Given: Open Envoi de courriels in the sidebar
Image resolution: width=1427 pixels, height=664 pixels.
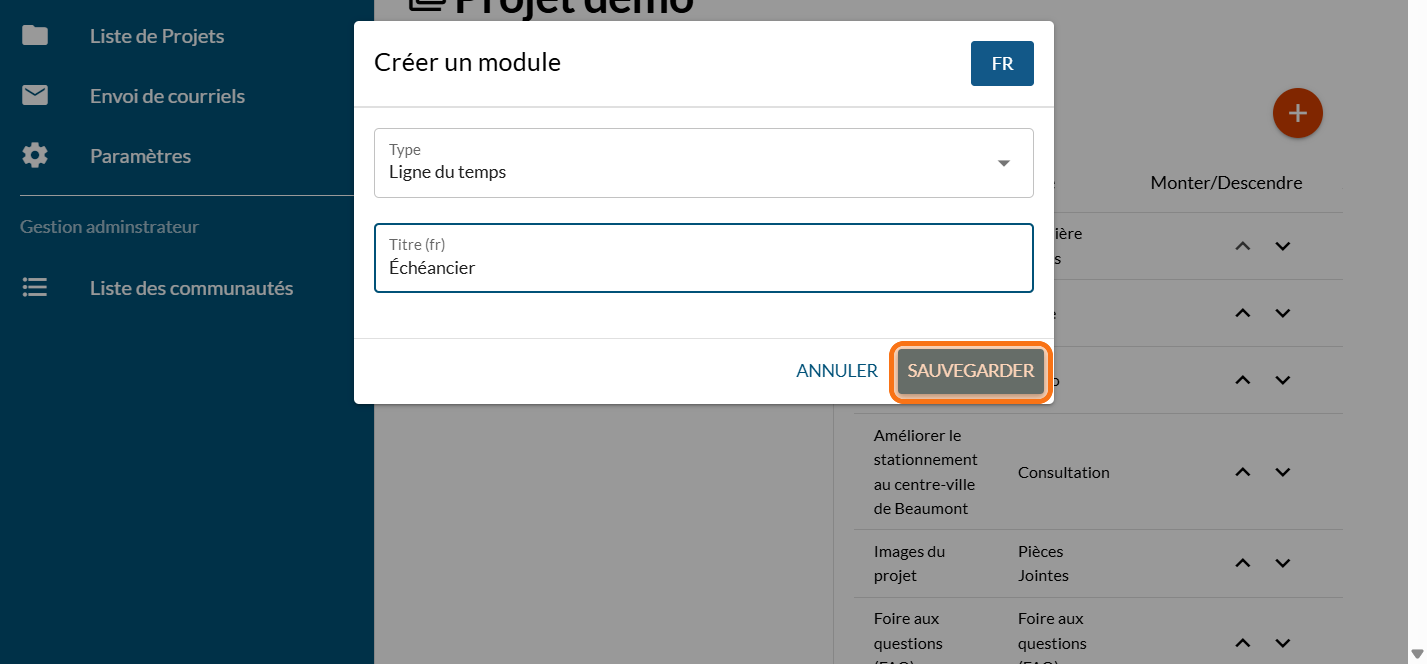Looking at the screenshot, I should (167, 96).
